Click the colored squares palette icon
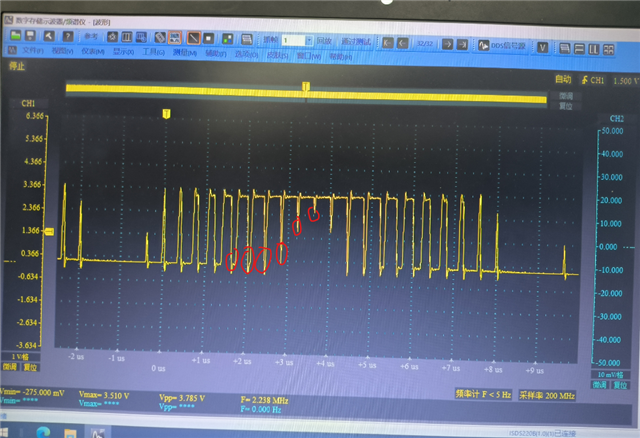Image resolution: width=640 pixels, height=438 pixels. point(227,39)
